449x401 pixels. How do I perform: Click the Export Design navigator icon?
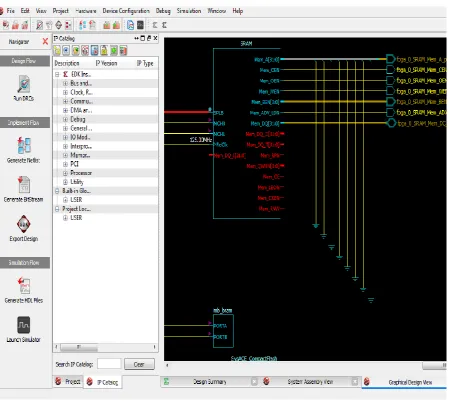(24, 224)
